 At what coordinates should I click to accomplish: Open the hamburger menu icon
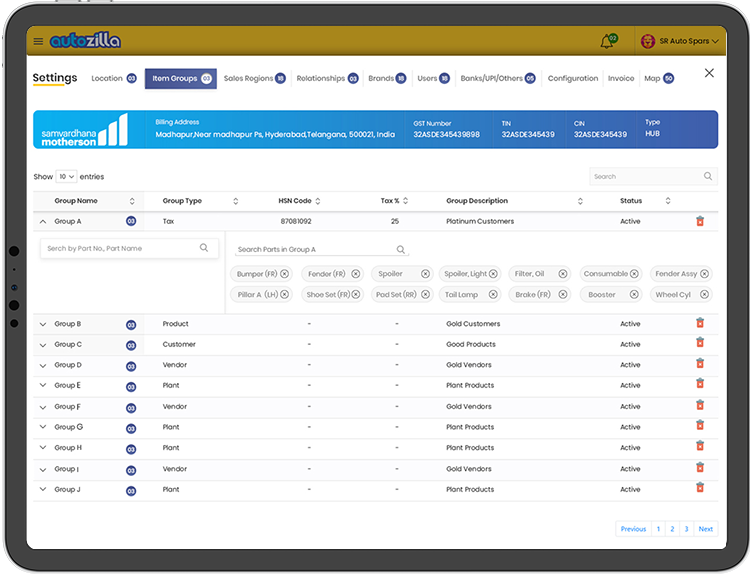[x=38, y=41]
